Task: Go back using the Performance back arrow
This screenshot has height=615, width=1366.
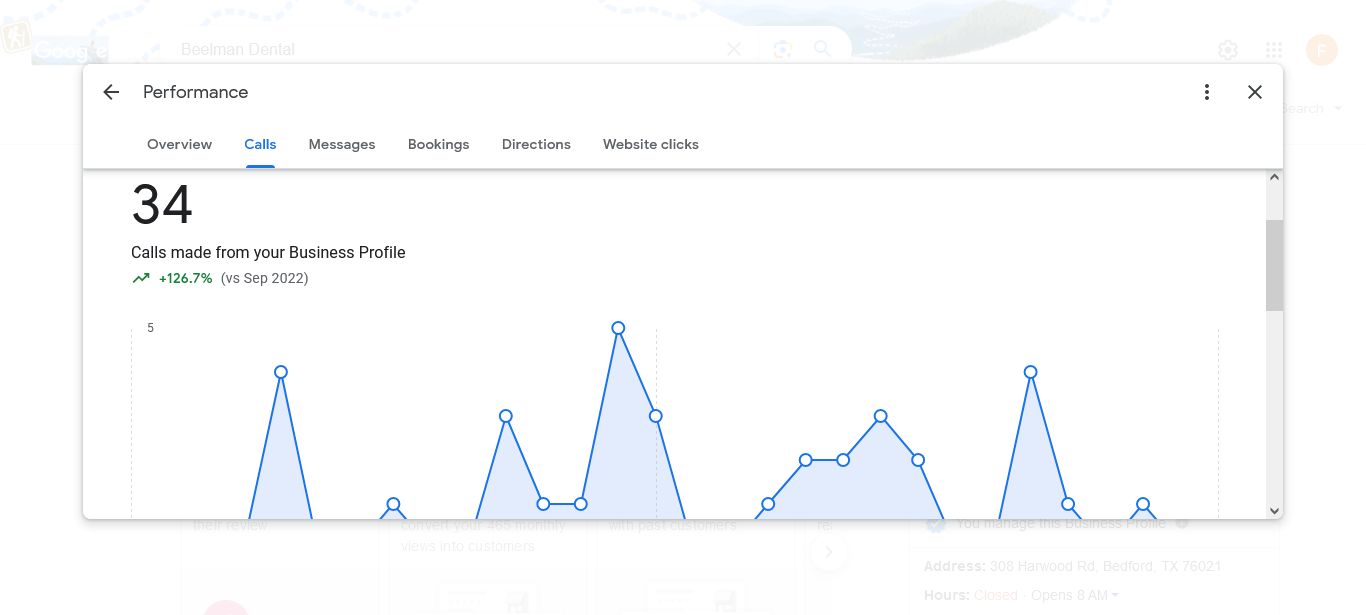Action: [111, 92]
